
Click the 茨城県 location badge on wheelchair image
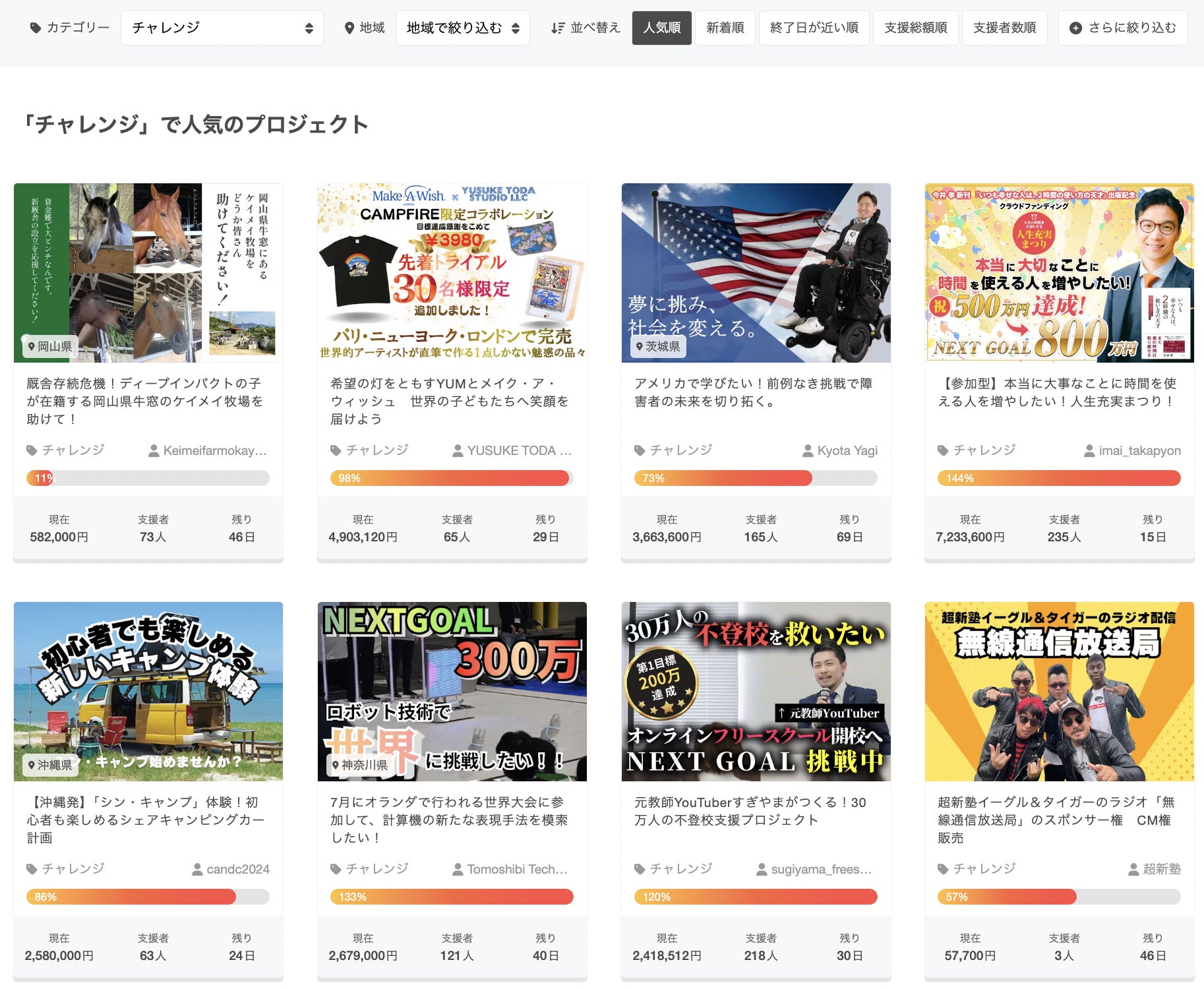657,346
